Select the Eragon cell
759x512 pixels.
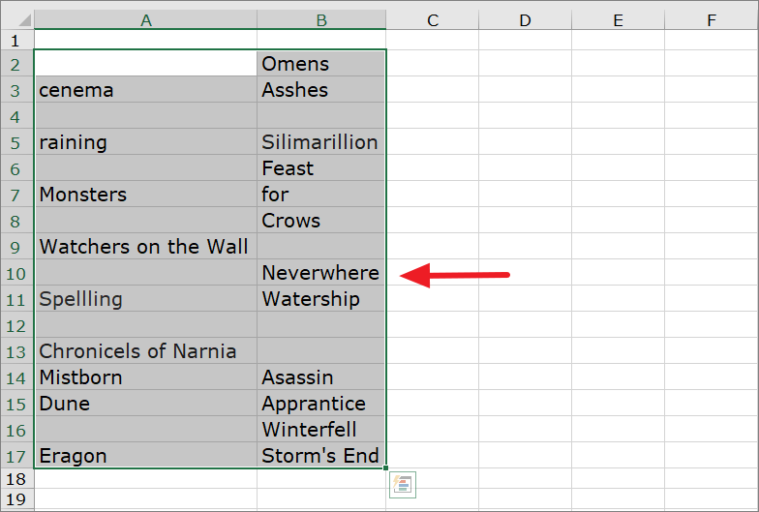click(x=146, y=456)
